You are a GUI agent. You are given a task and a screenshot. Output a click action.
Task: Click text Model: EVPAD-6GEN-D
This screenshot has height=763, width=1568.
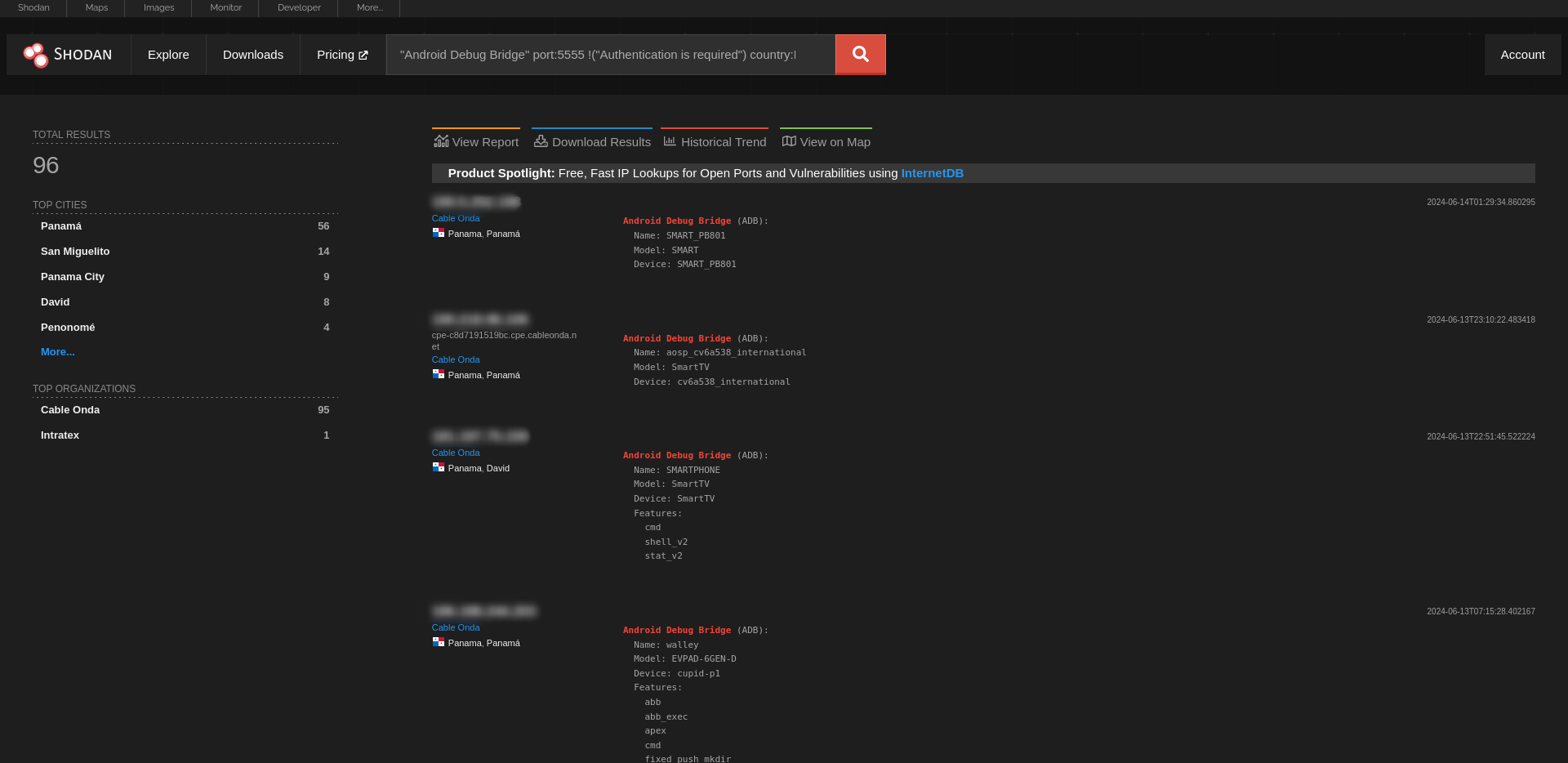[685, 659]
